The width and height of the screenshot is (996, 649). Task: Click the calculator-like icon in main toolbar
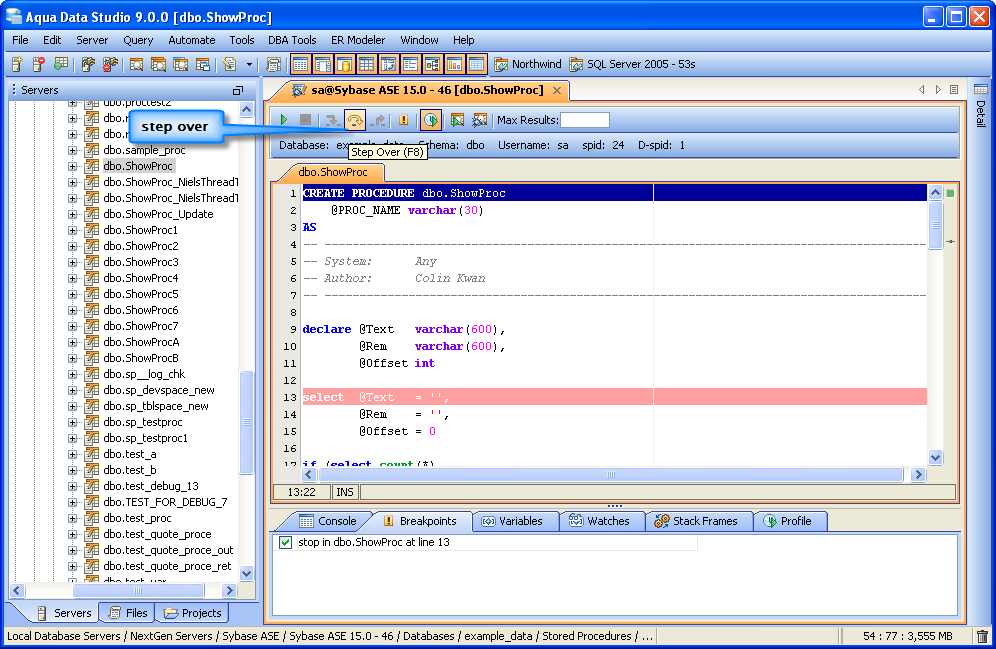click(x=274, y=64)
